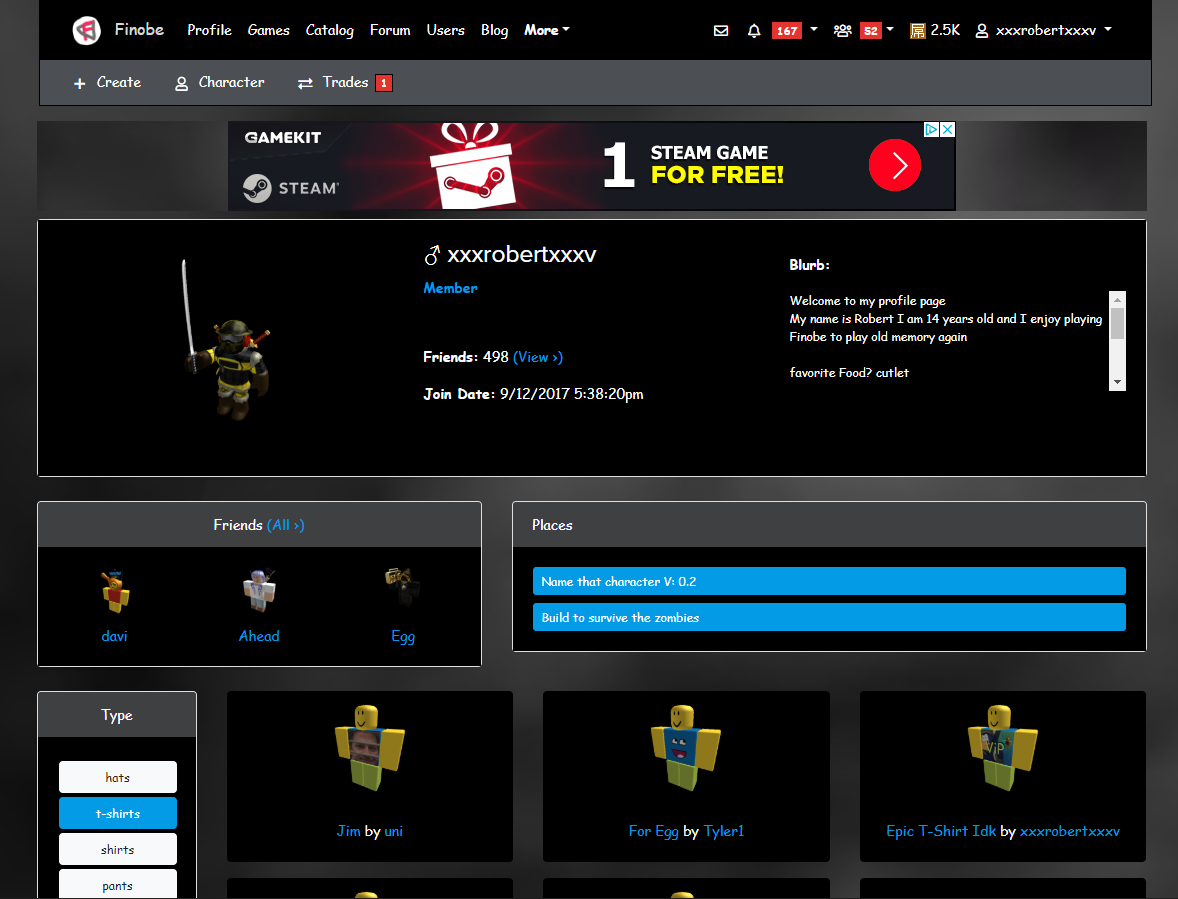Select the pants type filter
Viewport: 1178px width, 899px height.
(118, 884)
